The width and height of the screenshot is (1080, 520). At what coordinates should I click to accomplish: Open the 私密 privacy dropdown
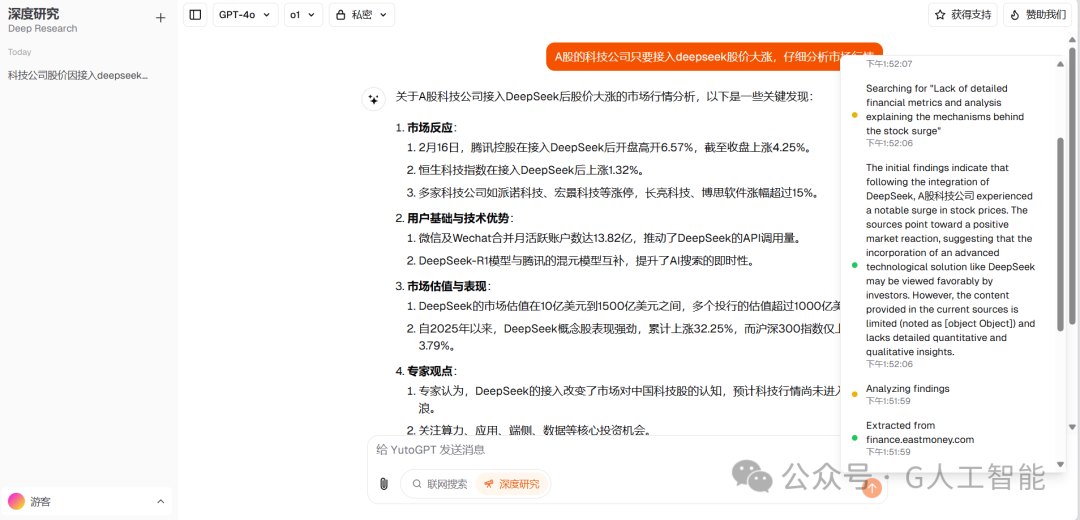point(362,14)
